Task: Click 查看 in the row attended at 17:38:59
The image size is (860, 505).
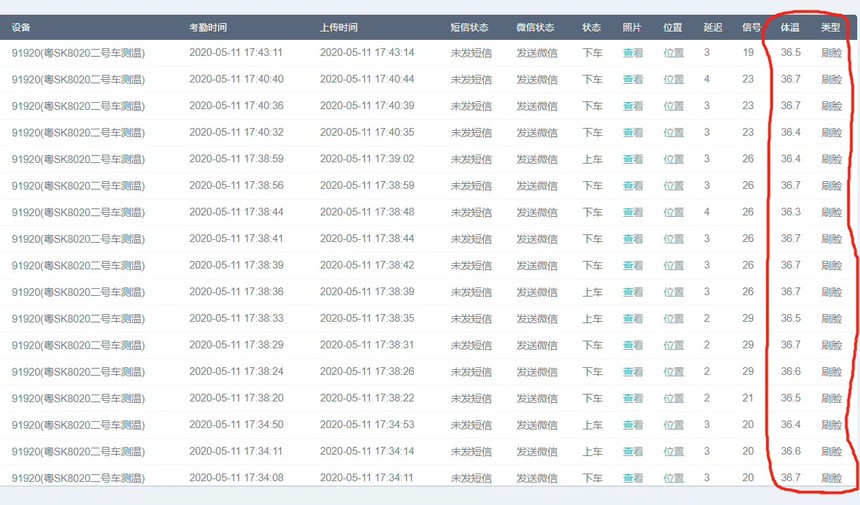Action: pos(632,159)
